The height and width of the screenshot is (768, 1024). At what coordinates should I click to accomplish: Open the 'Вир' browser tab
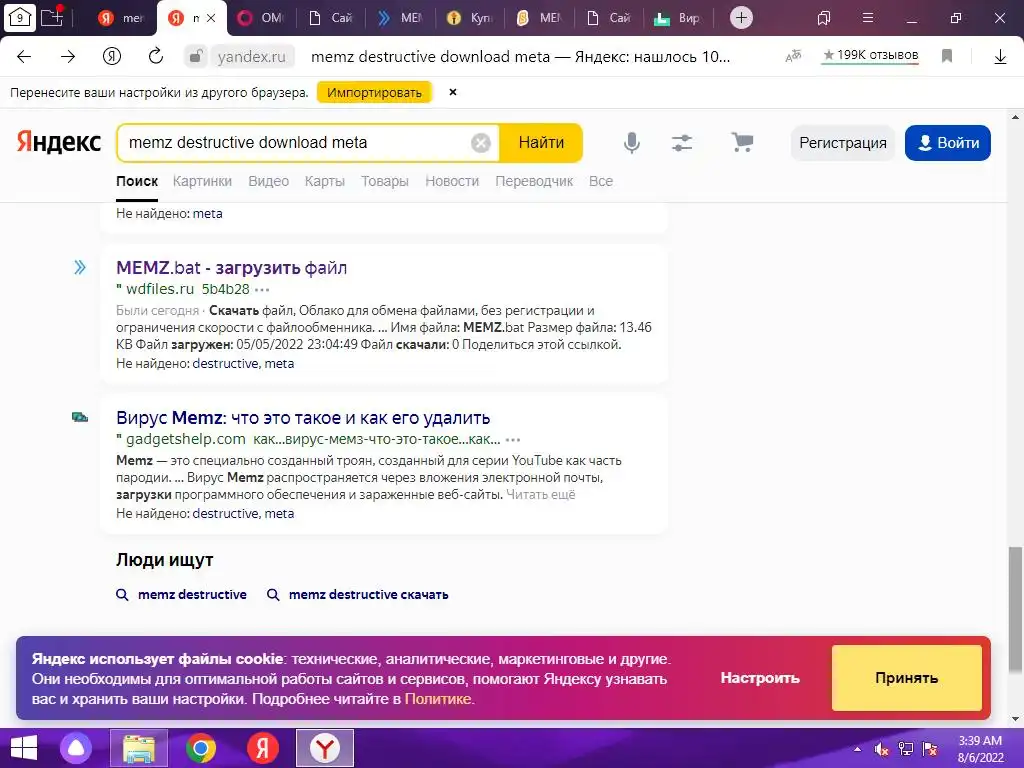(x=677, y=18)
